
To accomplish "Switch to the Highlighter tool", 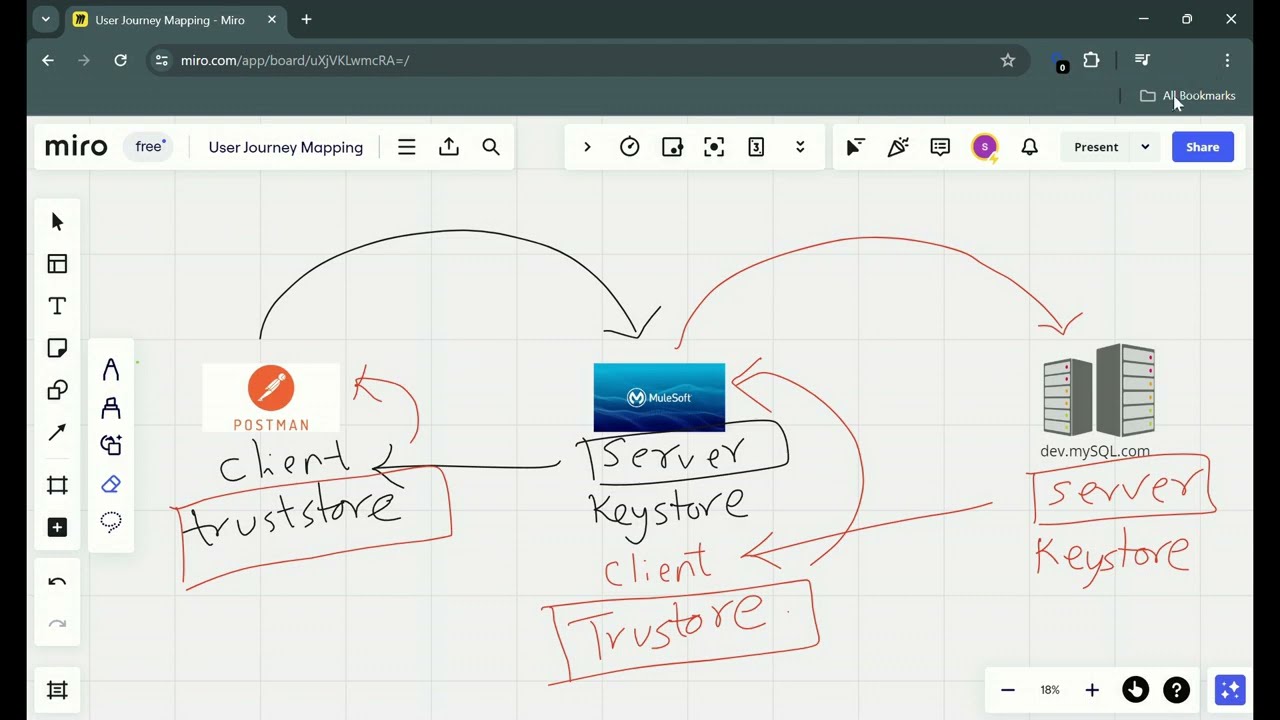I will tap(111, 408).
